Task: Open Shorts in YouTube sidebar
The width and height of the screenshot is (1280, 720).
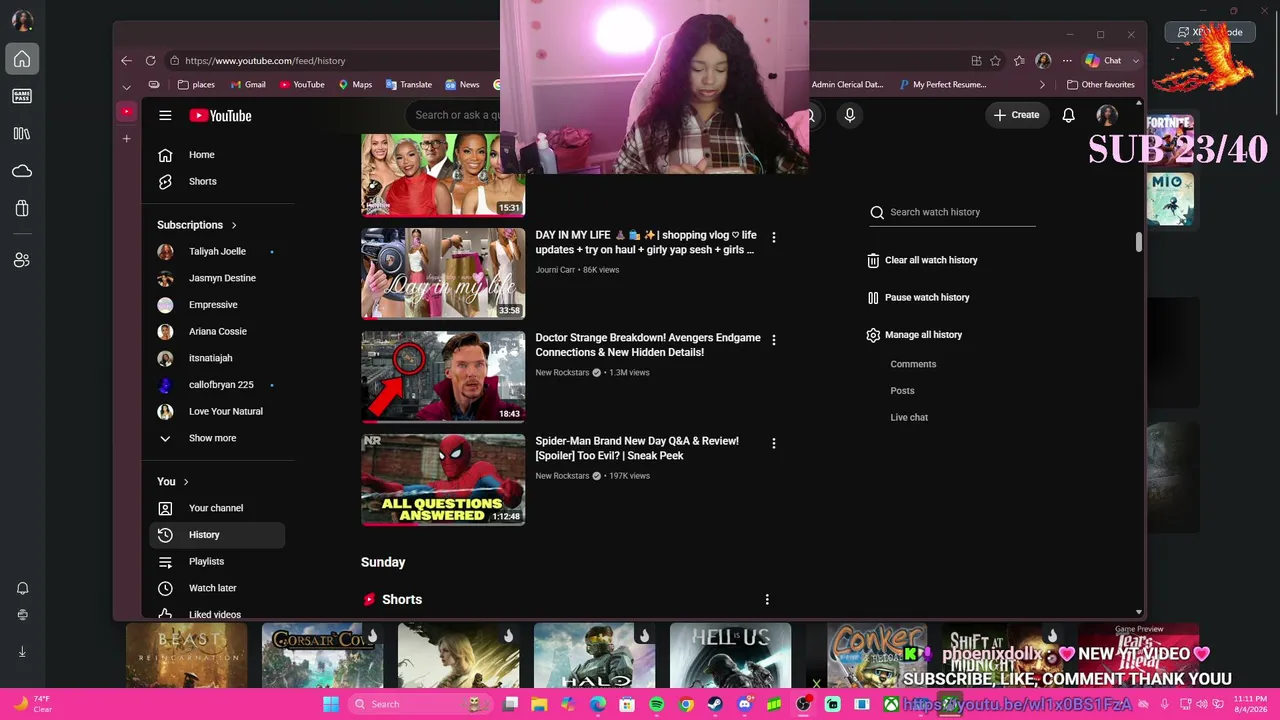Action: tap(218, 181)
